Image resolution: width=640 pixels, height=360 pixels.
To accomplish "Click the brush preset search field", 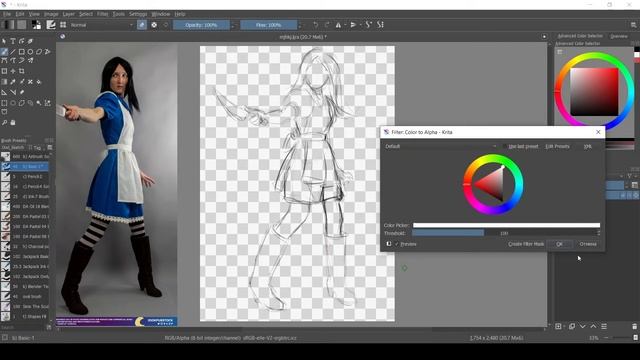I will point(22,327).
